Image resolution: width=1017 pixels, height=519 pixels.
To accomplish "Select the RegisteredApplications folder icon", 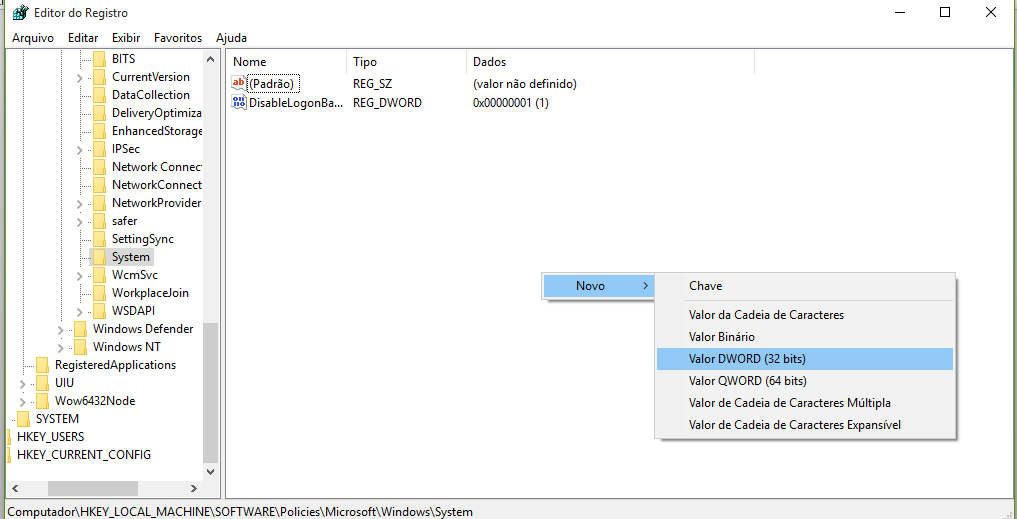I will click(42, 365).
